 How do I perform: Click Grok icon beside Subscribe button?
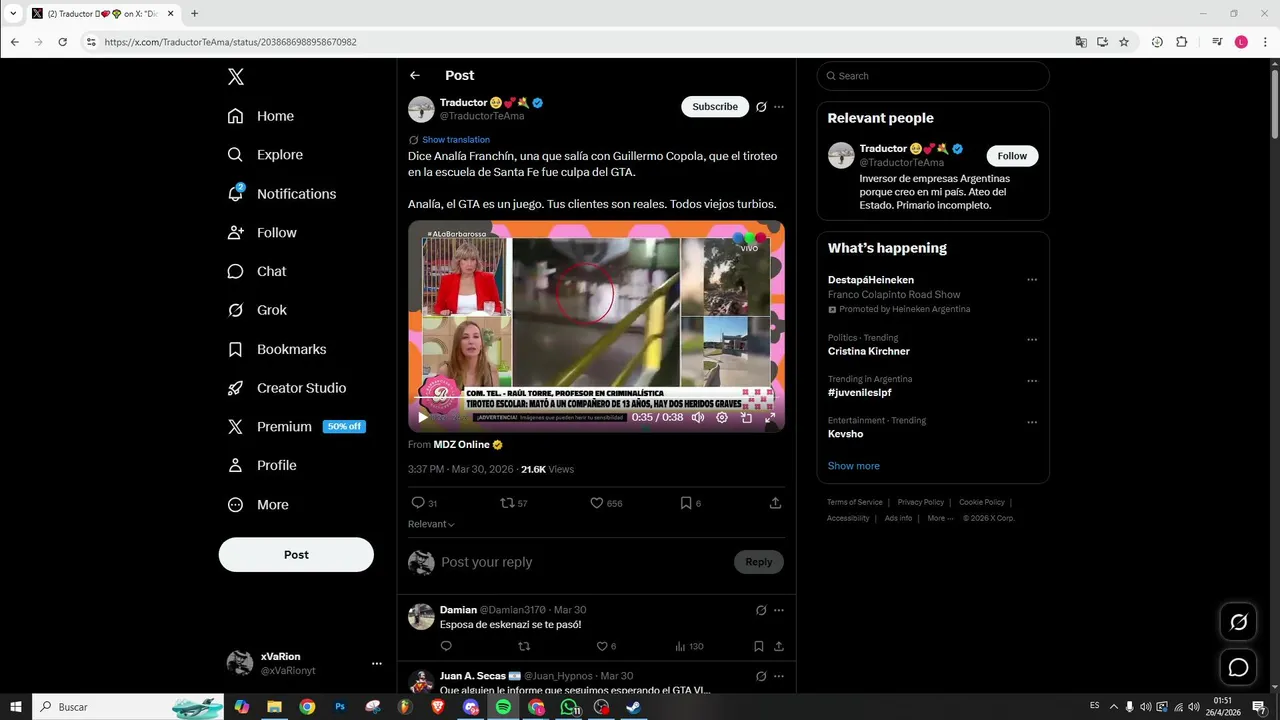[x=761, y=107]
